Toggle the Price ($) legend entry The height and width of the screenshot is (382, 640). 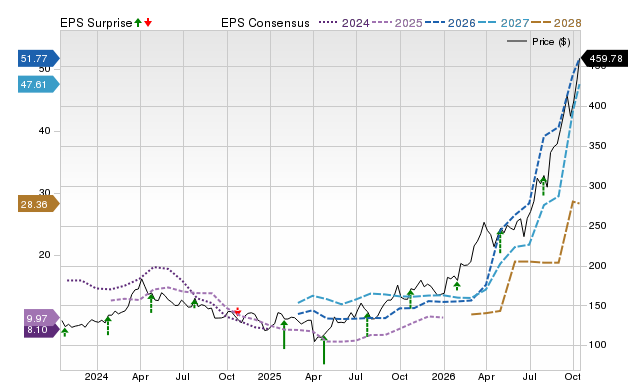click(x=538, y=42)
